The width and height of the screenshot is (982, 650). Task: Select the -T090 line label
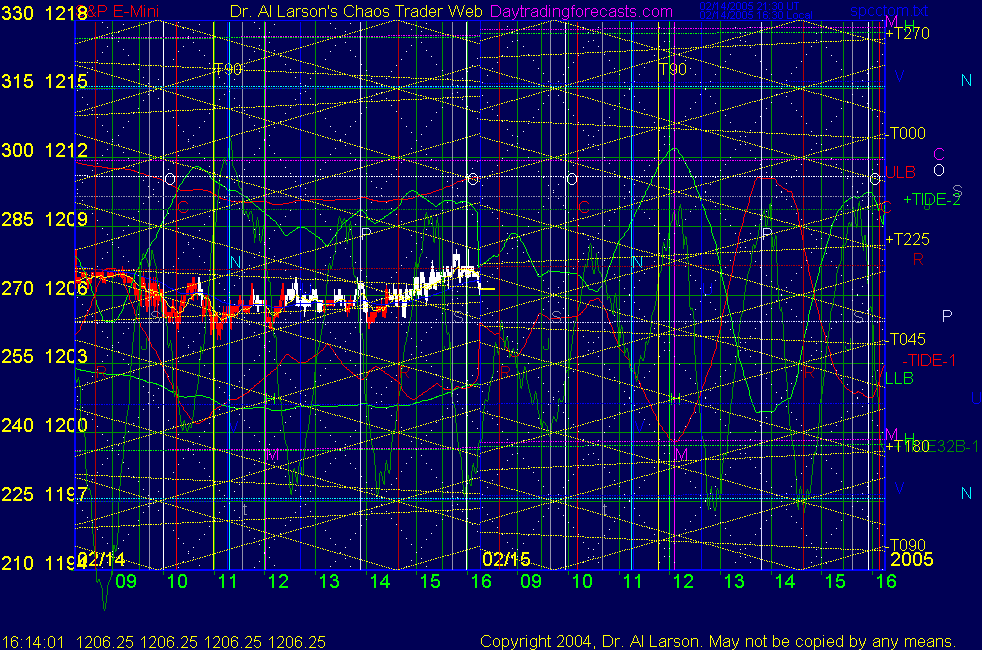[906, 545]
